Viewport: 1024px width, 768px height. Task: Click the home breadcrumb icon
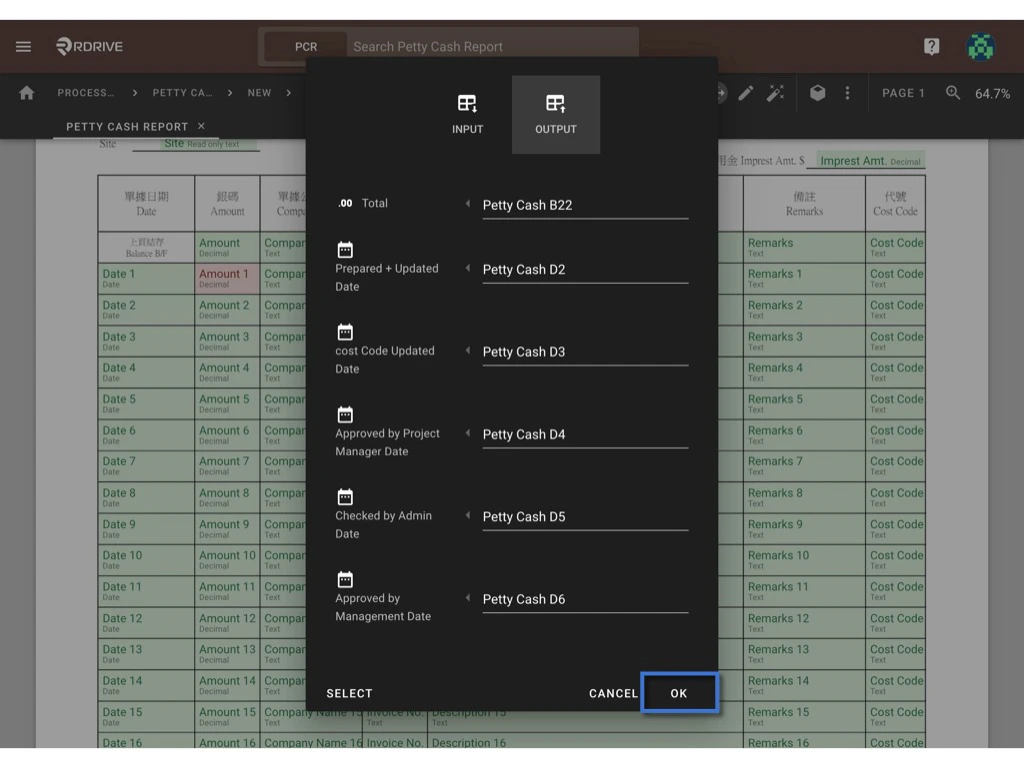pyautogui.click(x=27, y=92)
